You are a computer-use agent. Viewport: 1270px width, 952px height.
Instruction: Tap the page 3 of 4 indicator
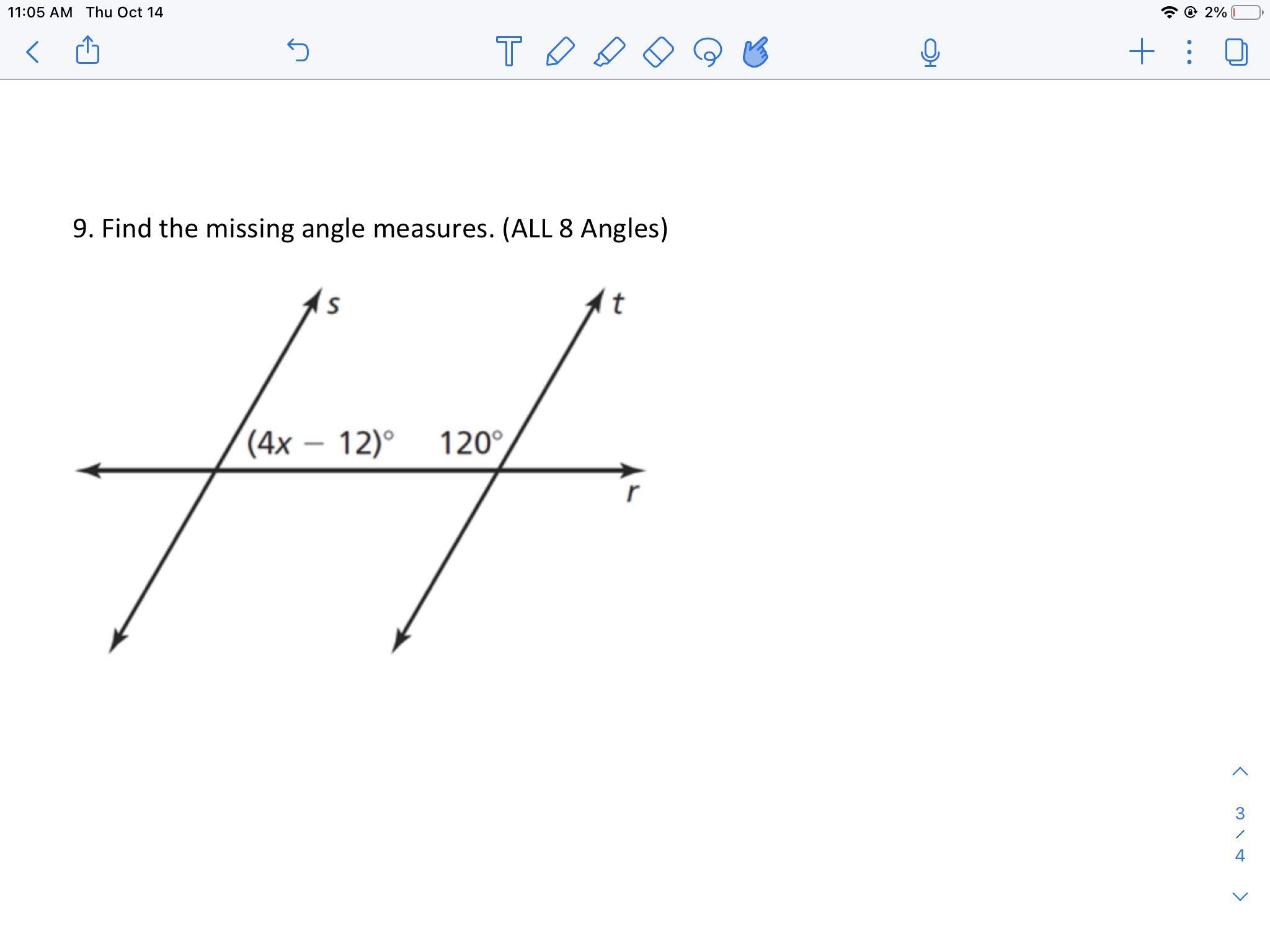click(x=1240, y=834)
